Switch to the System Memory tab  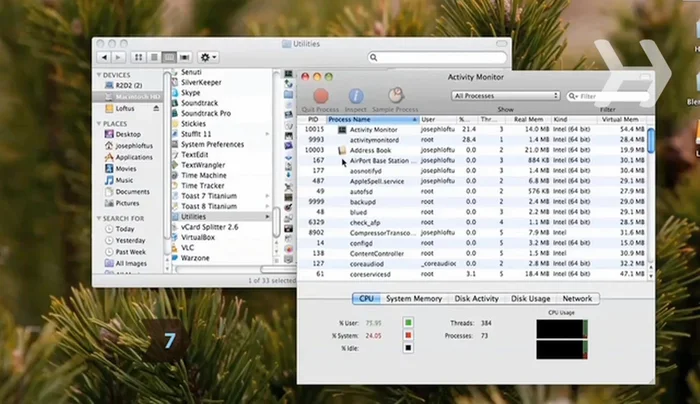click(414, 299)
